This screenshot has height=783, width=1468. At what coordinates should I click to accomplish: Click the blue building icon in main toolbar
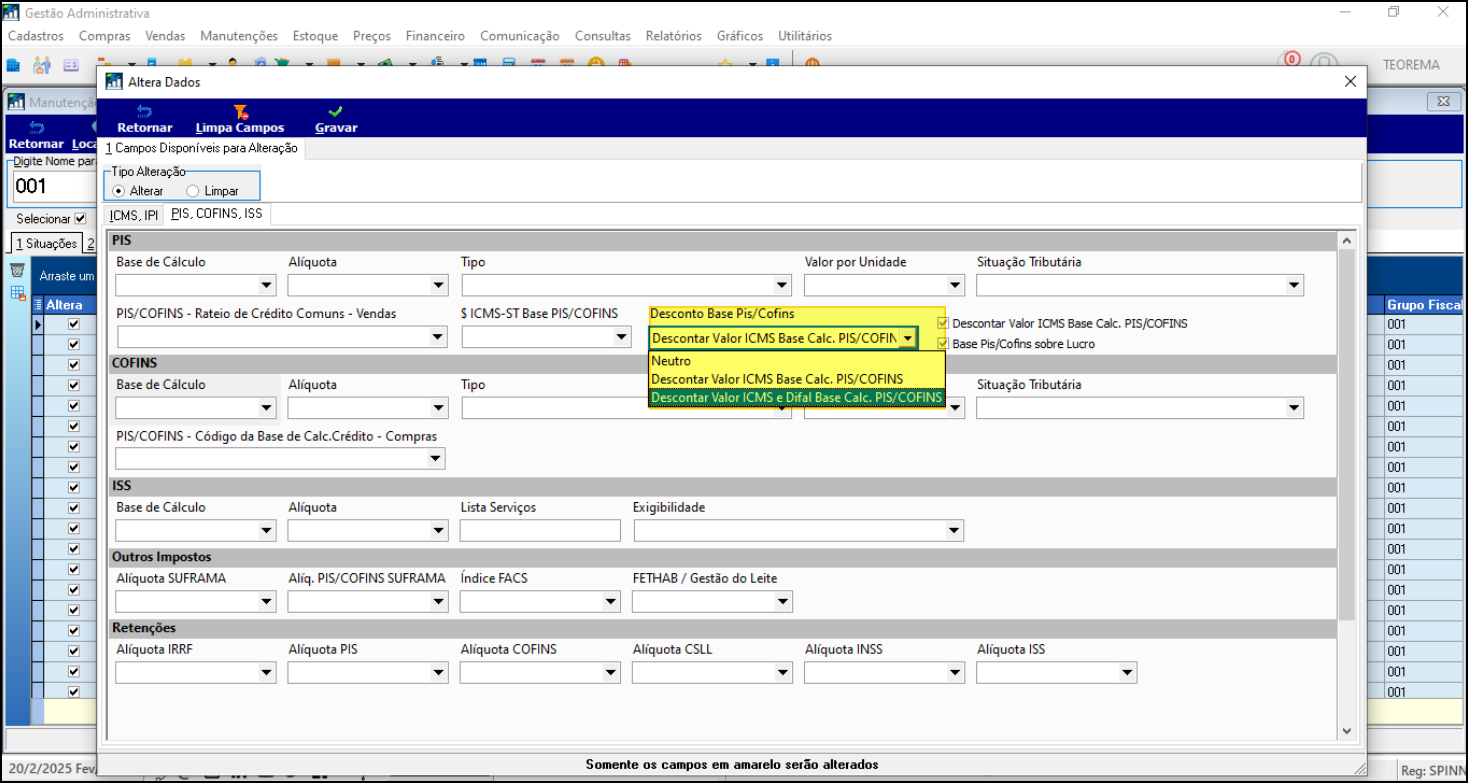pyautogui.click(x=13, y=65)
